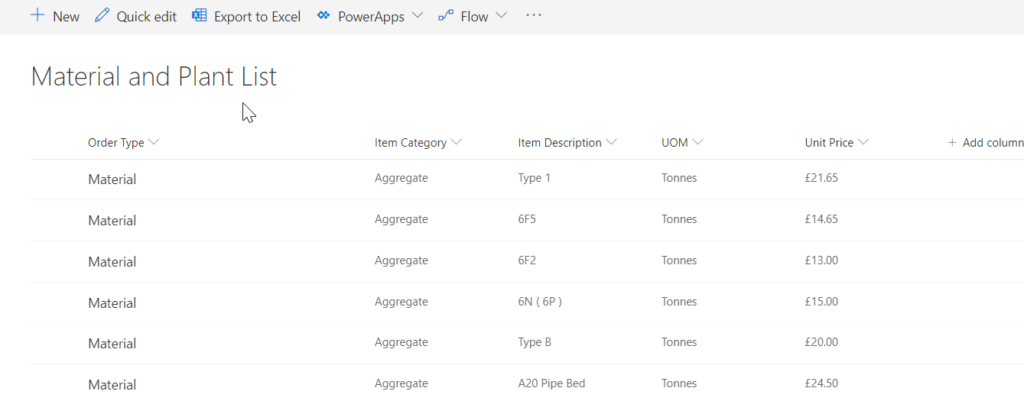This screenshot has height=401, width=1024.
Task: Open the Material item with Type 1
Action: point(112,179)
